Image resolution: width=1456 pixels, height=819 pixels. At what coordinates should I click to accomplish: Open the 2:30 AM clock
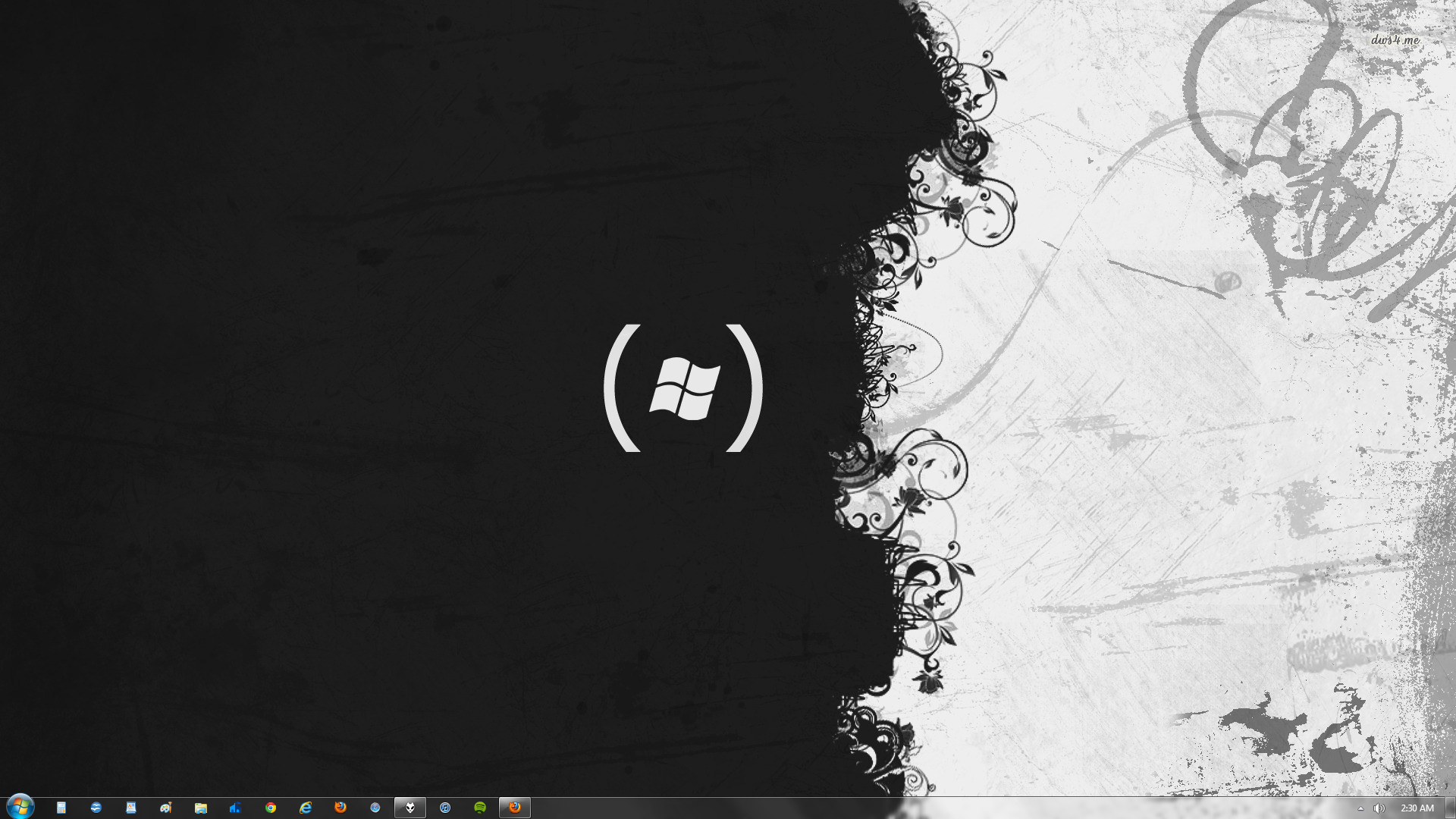tap(1417, 808)
